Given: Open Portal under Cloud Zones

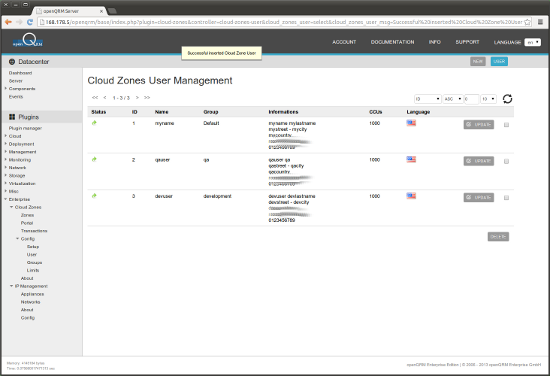Looking at the screenshot, I should click(27, 223).
